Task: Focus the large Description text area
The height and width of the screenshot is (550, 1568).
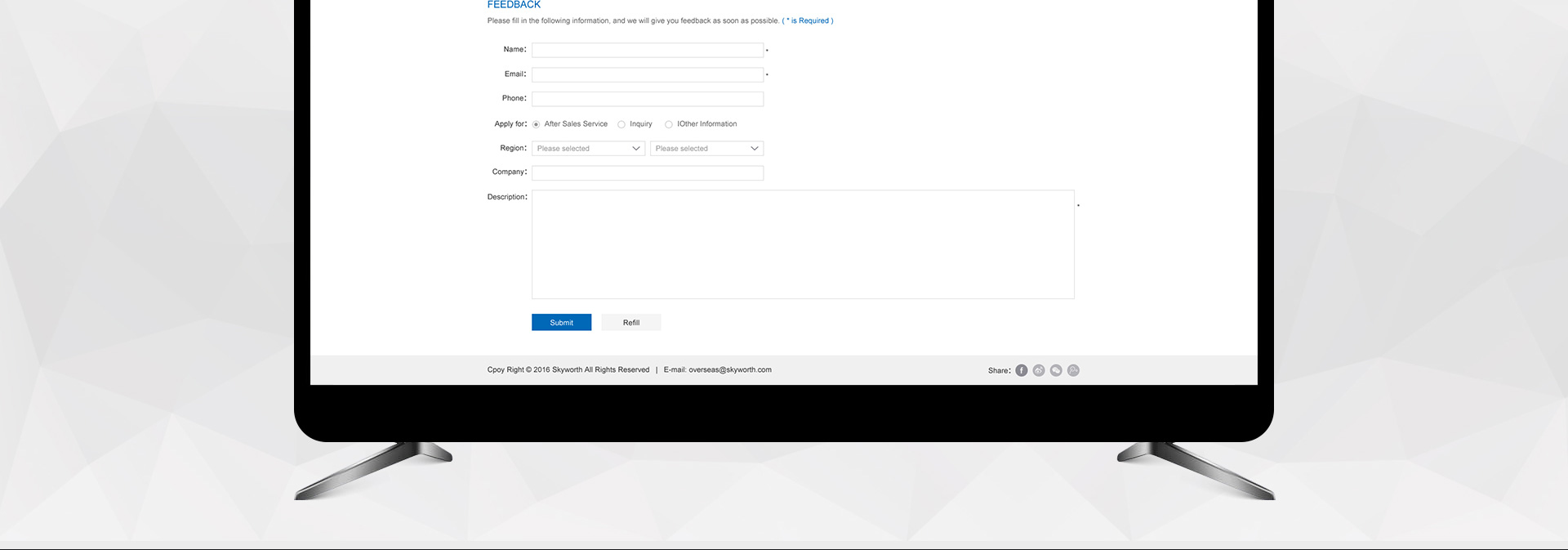Action: pos(802,244)
